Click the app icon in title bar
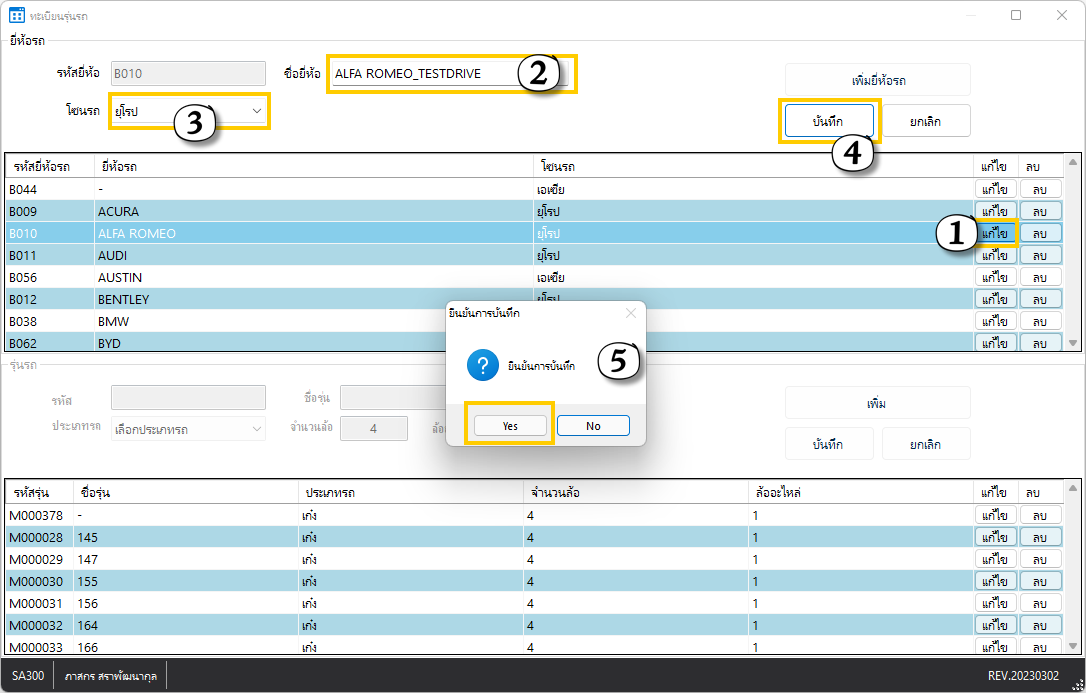Screen dimensions: 1086x693 pyautogui.click(x=16, y=15)
